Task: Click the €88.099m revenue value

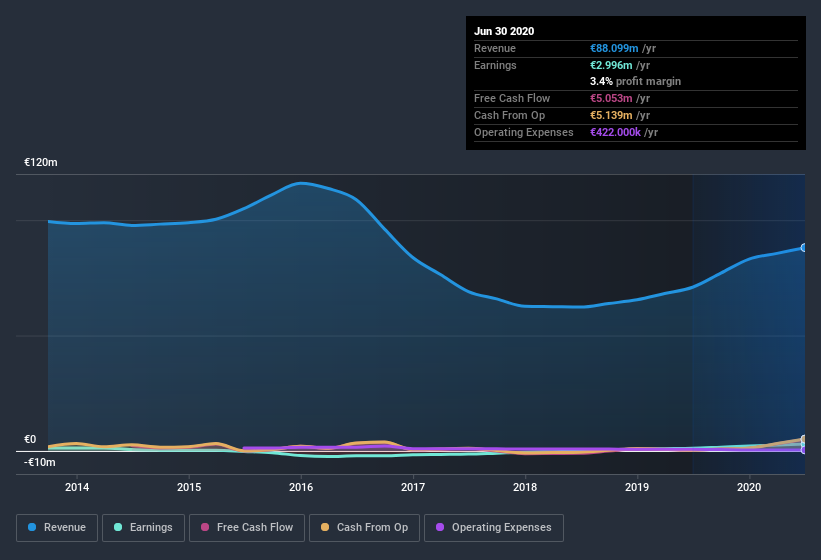Action: point(614,48)
